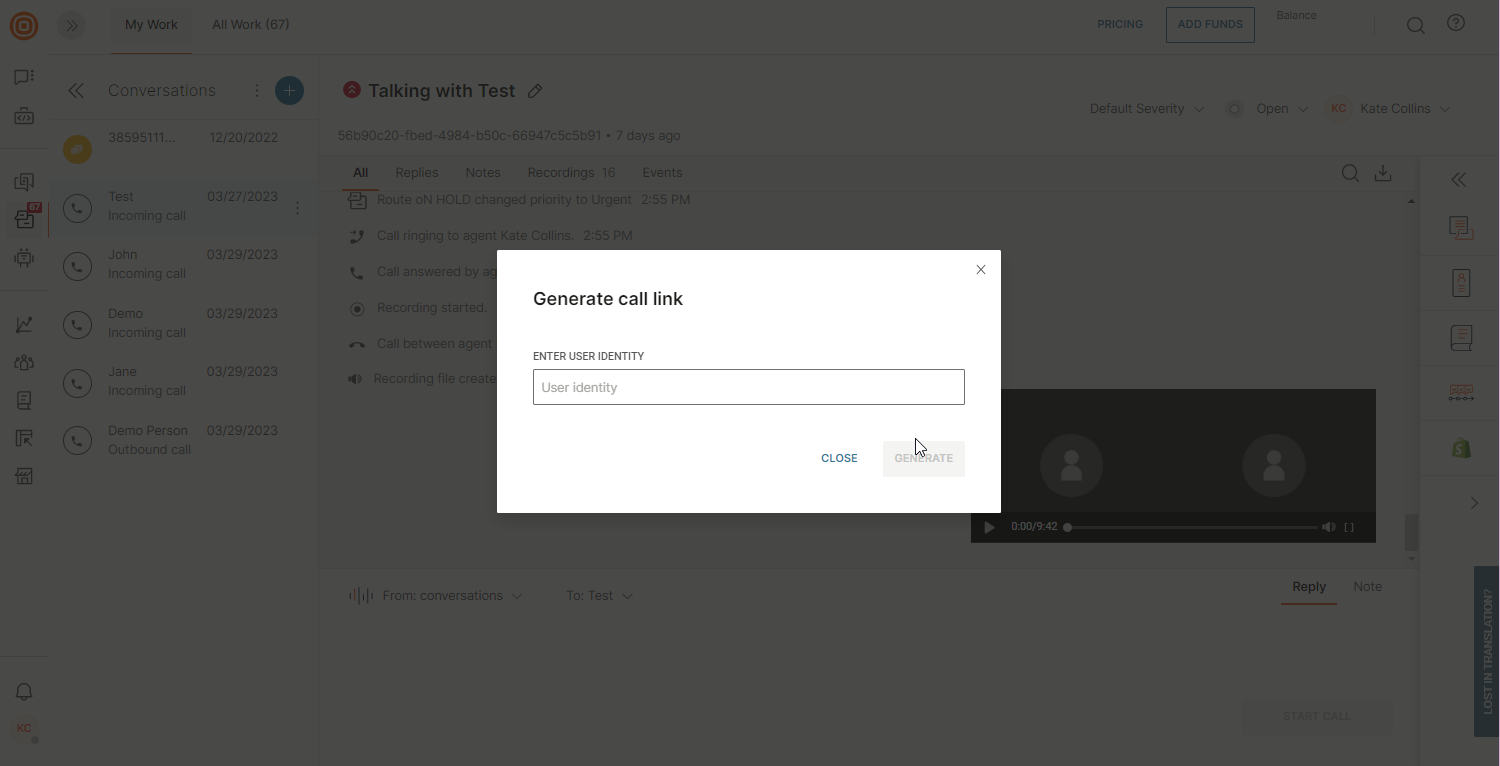The width and height of the screenshot is (1500, 766).
Task: Switch to My Work tab
Action: tap(151, 25)
